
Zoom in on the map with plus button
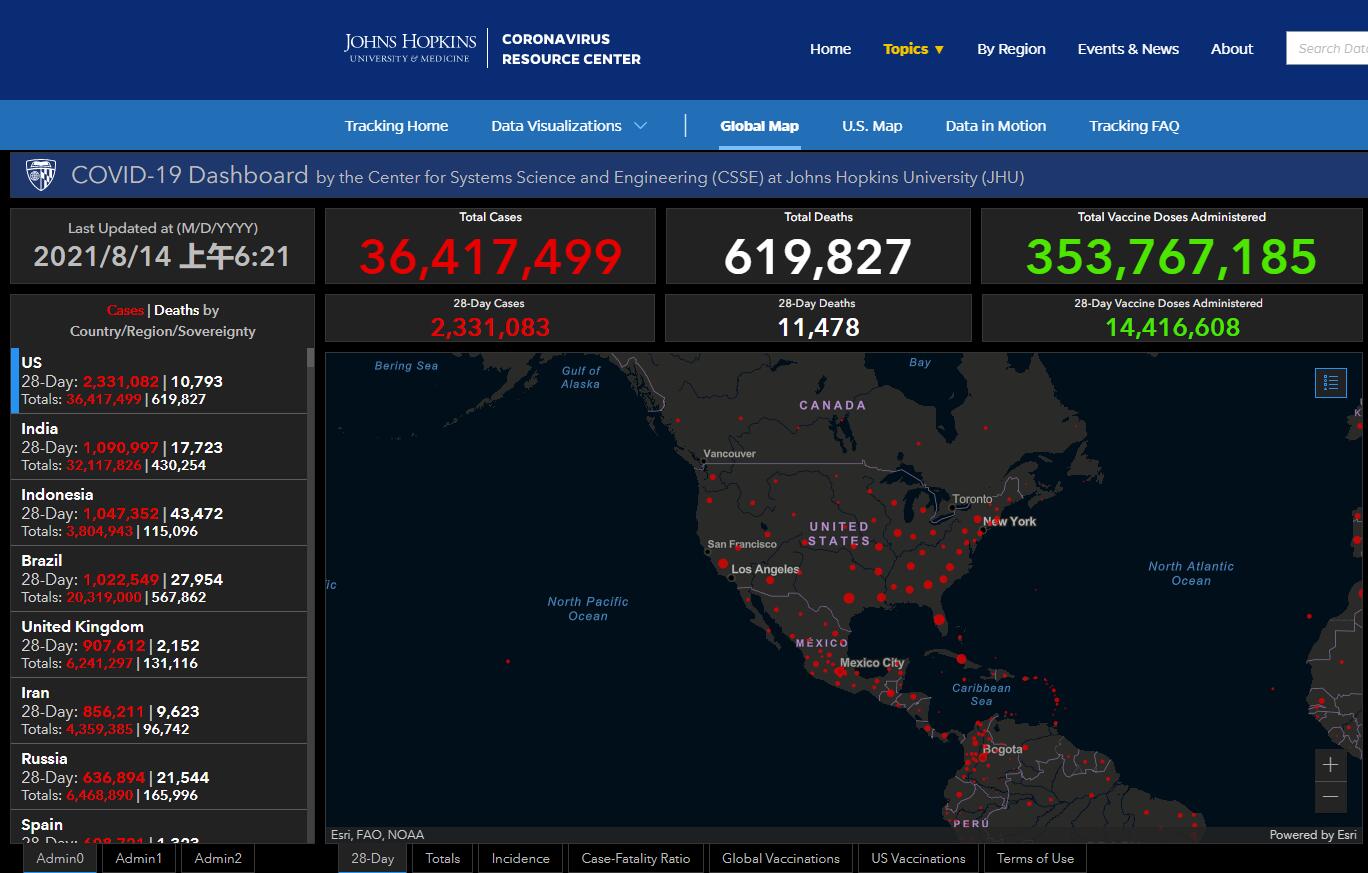(x=1330, y=765)
